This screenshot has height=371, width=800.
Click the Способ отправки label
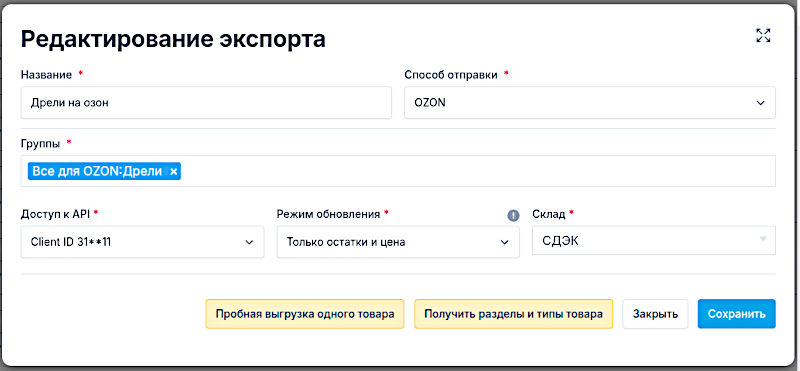tap(451, 75)
